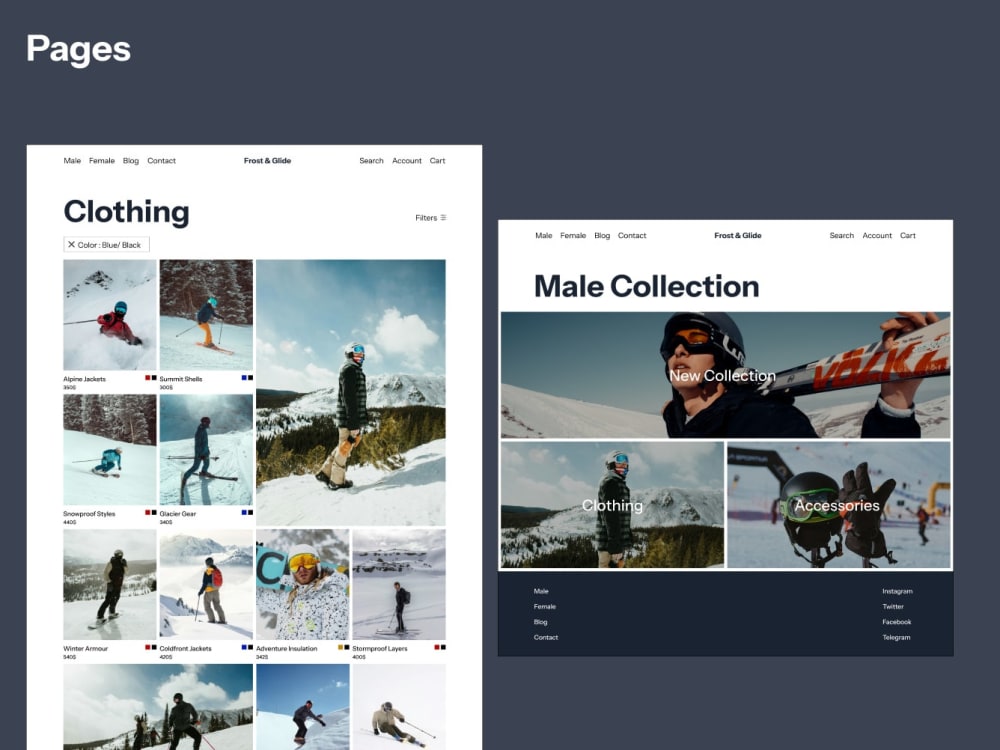Open the large featured skier photo
1000x750 pixels.
coord(351,392)
